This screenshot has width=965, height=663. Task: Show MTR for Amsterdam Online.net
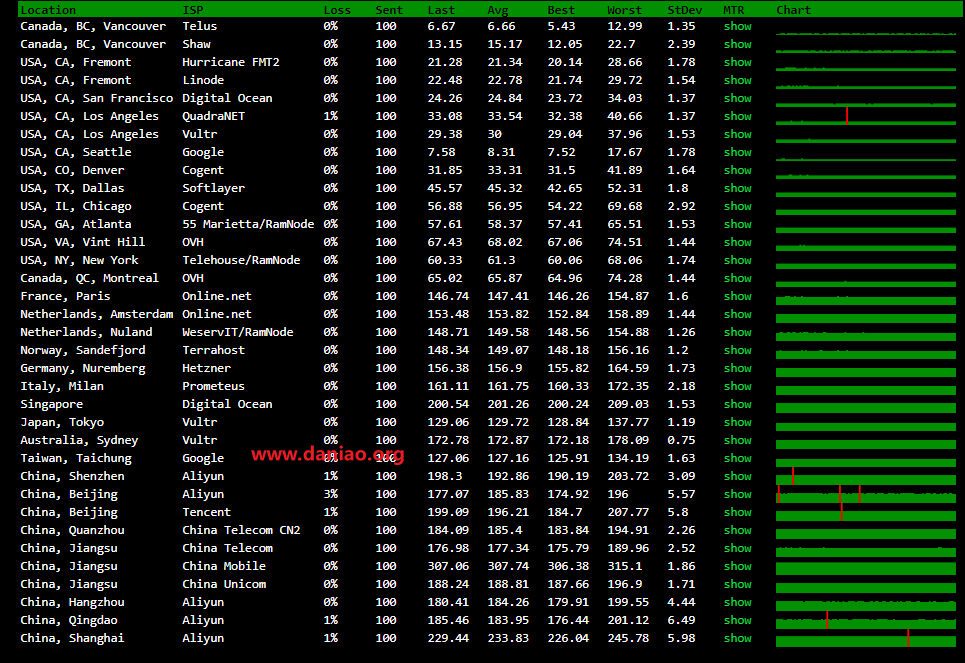(x=737, y=315)
